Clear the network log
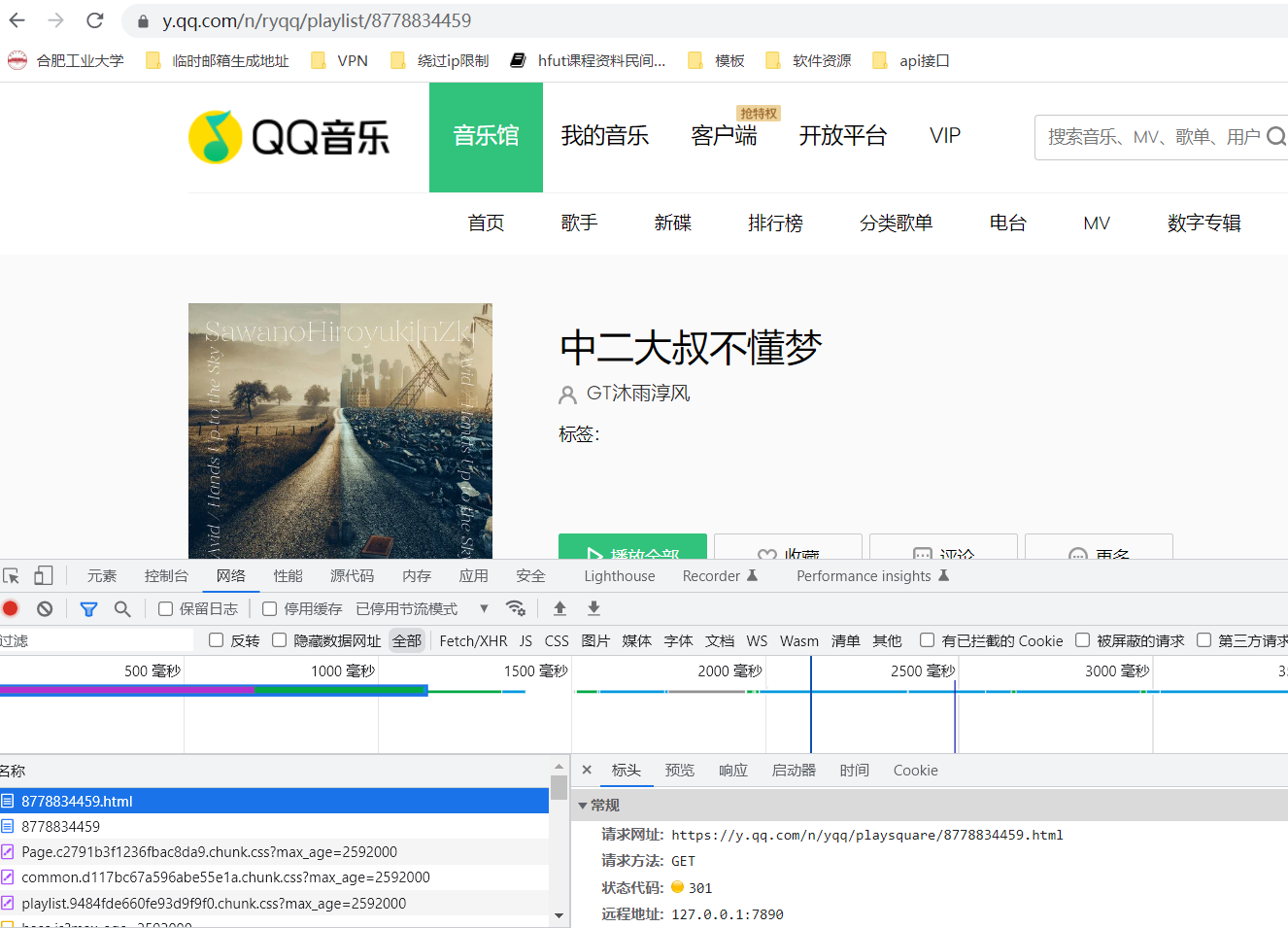The width and height of the screenshot is (1288, 928). click(x=45, y=609)
